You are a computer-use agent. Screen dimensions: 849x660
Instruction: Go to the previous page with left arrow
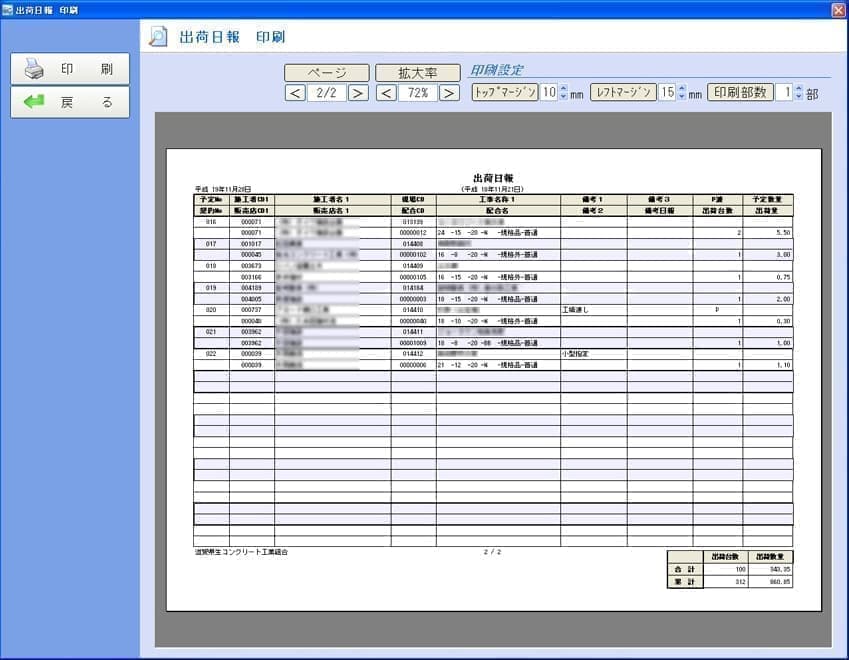295,93
